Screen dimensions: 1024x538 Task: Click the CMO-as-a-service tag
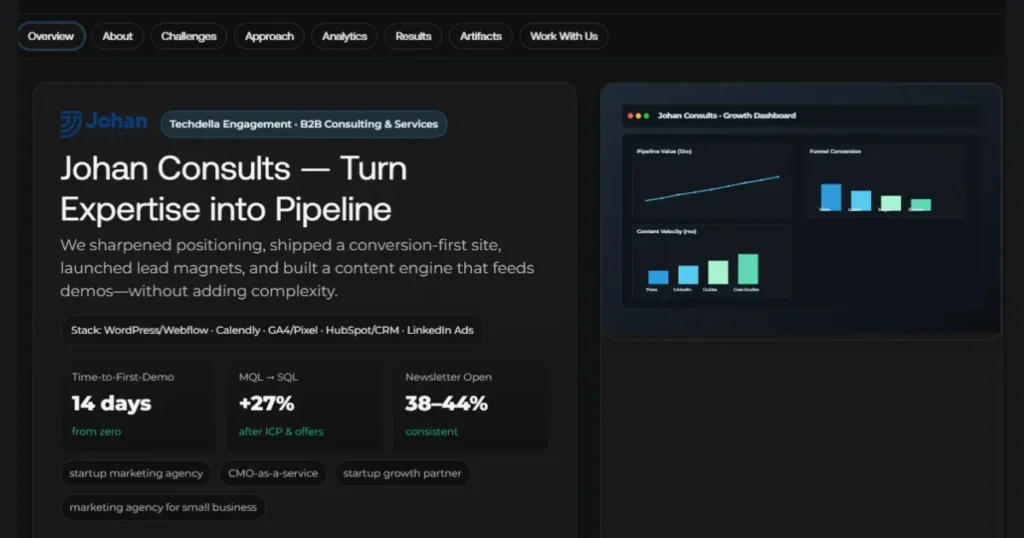(273, 473)
